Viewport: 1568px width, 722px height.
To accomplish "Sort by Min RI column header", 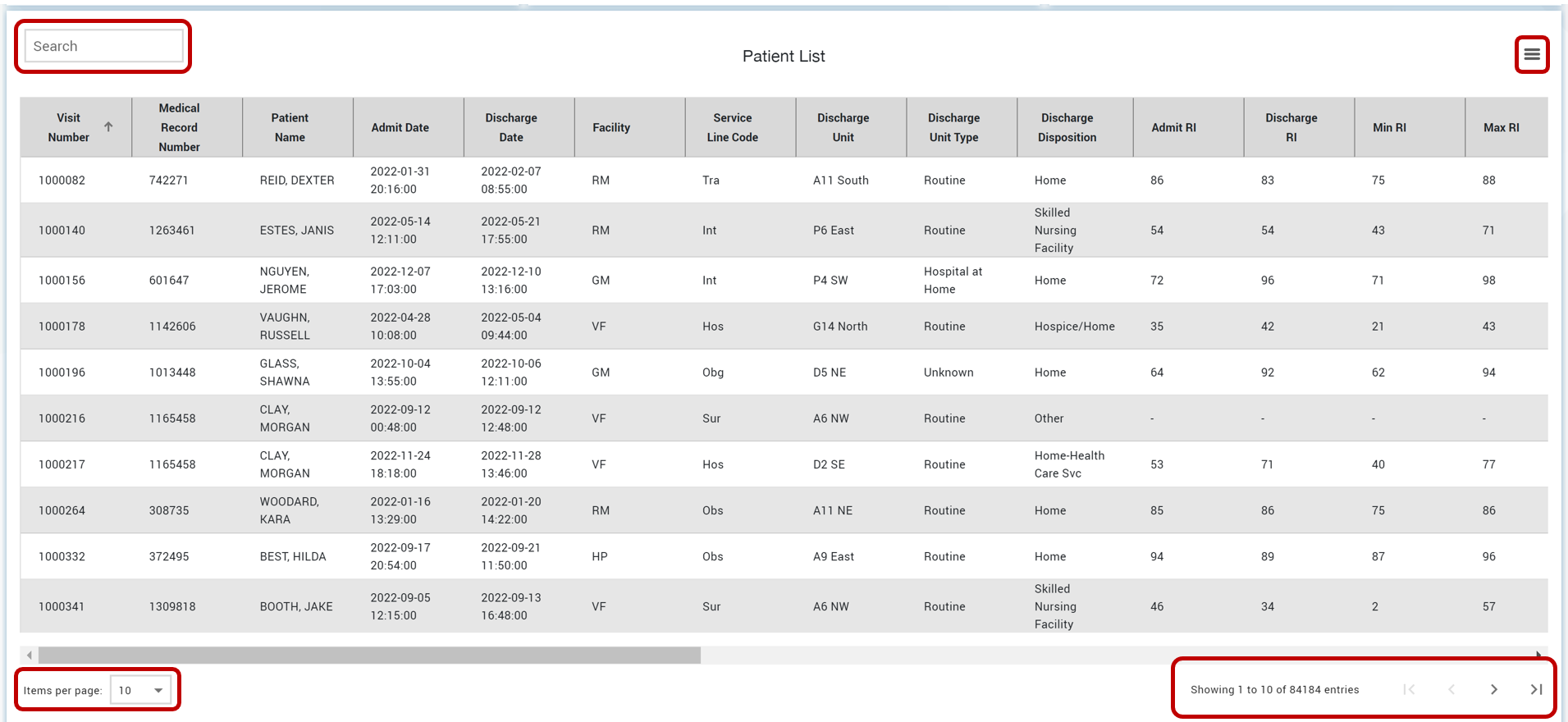I will [x=1389, y=127].
